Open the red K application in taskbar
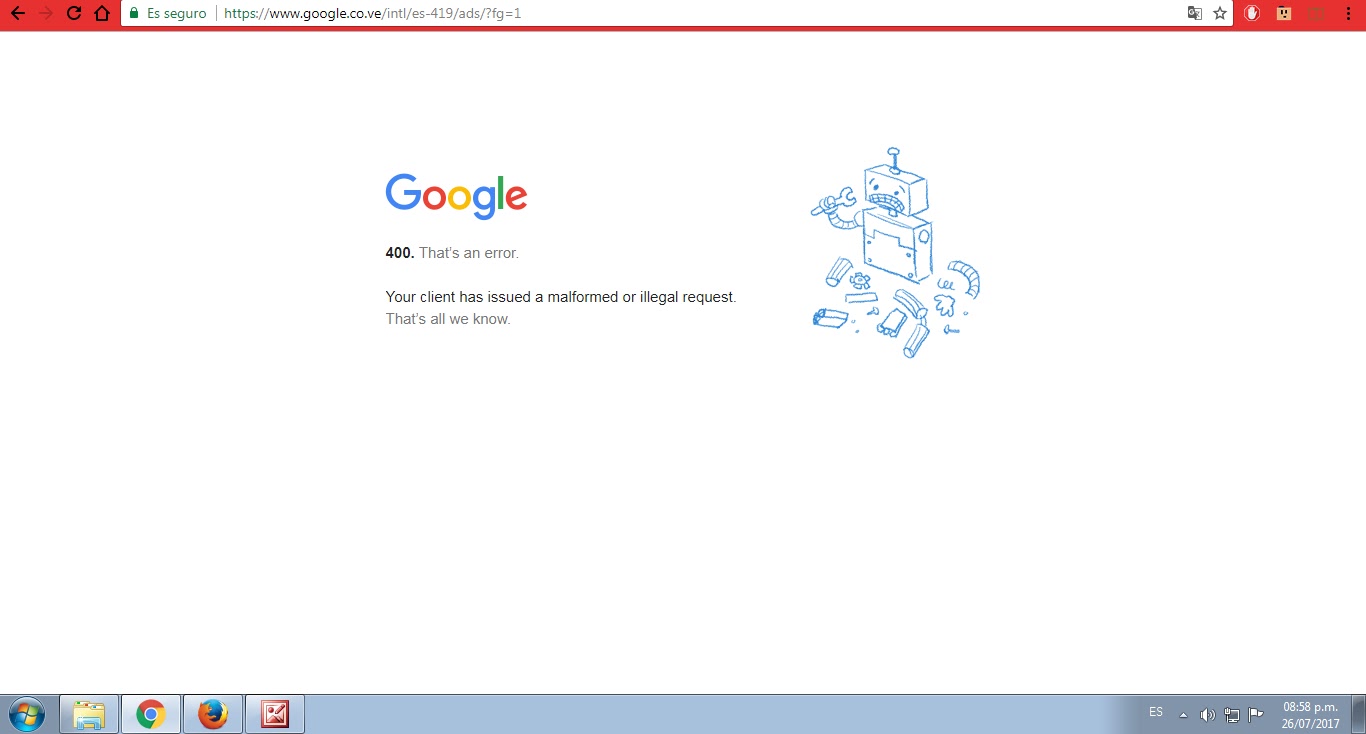Screen dimensions: 1366x734 point(275,714)
